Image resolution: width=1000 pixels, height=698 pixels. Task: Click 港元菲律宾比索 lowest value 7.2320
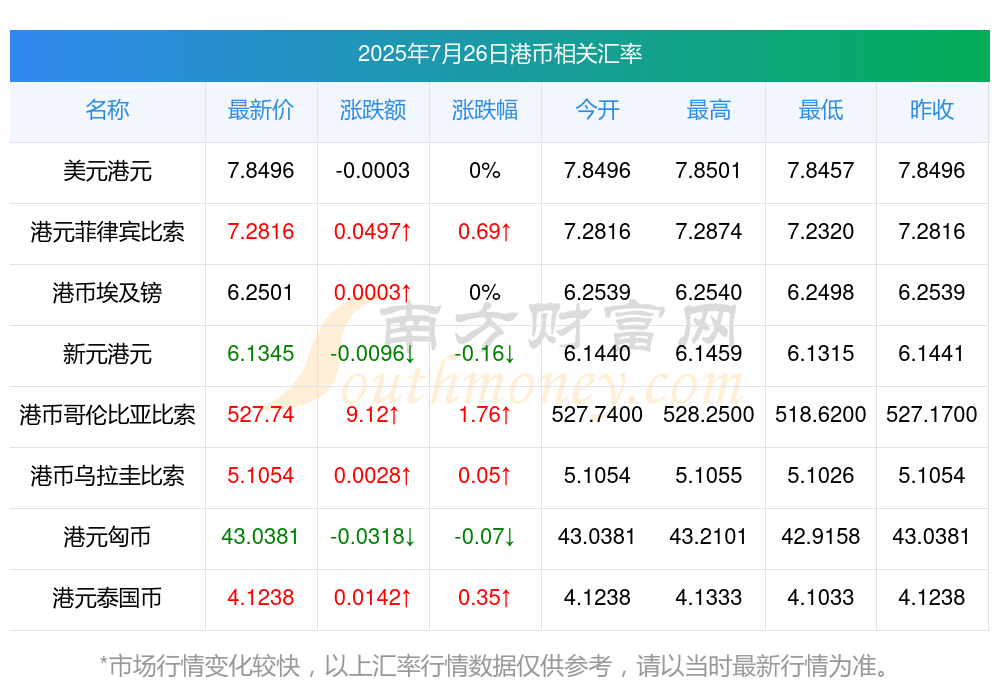(x=821, y=232)
